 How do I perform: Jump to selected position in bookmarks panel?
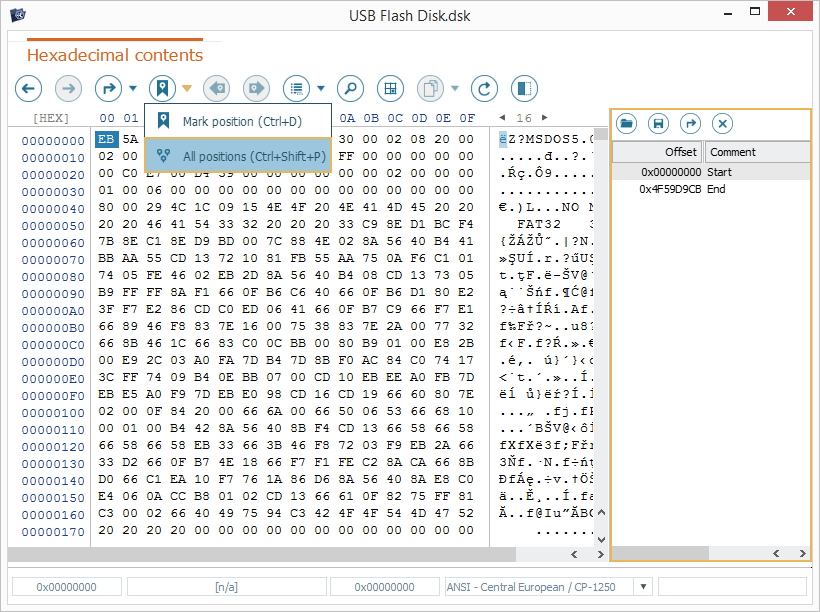click(690, 123)
